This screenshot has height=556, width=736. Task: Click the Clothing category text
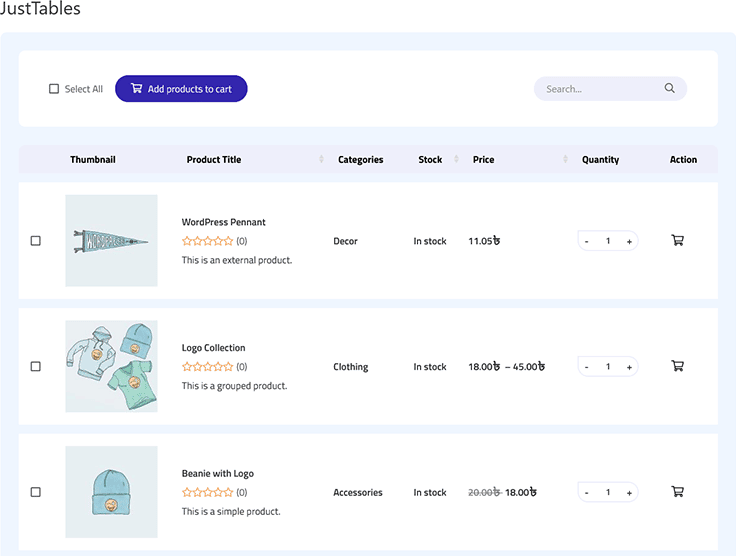pos(351,367)
